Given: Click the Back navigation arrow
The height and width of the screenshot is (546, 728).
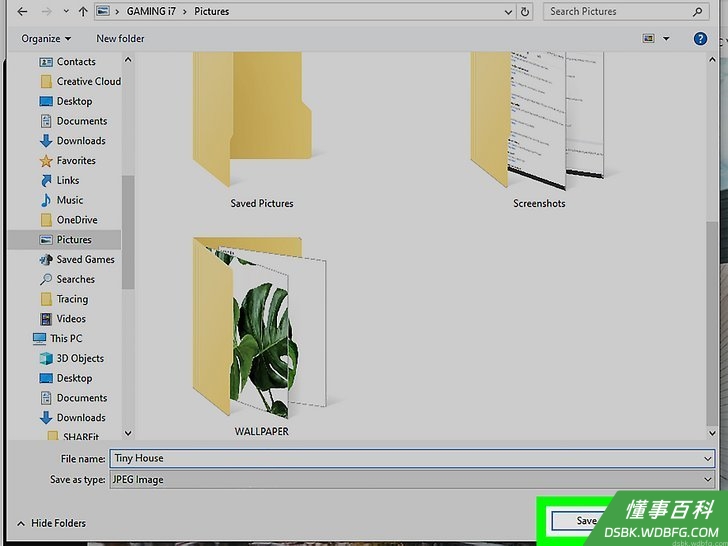Looking at the screenshot, I should pyautogui.click(x=22, y=12).
